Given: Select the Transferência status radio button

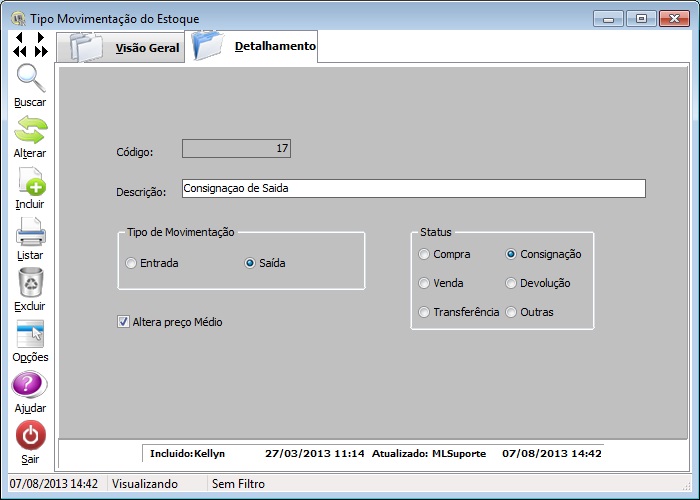Looking at the screenshot, I should [425, 312].
